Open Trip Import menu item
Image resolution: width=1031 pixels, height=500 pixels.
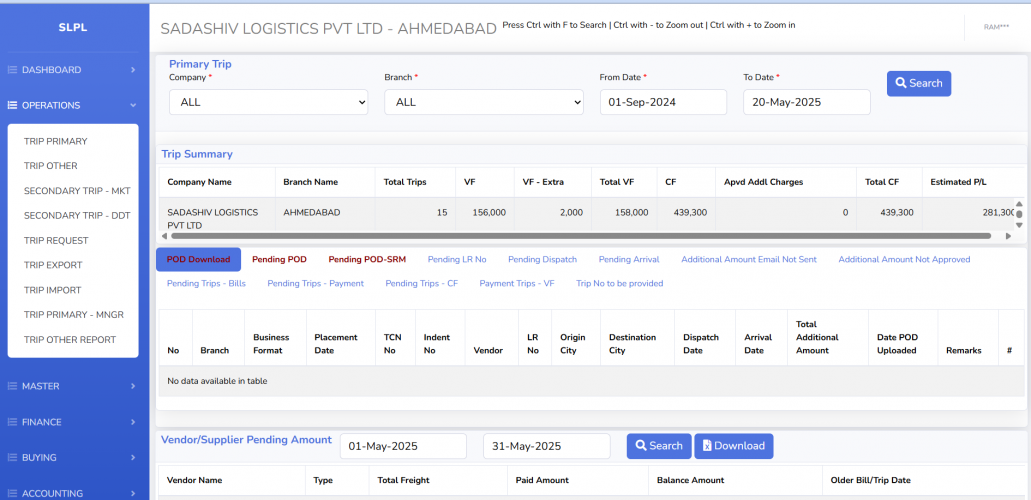click(53, 290)
